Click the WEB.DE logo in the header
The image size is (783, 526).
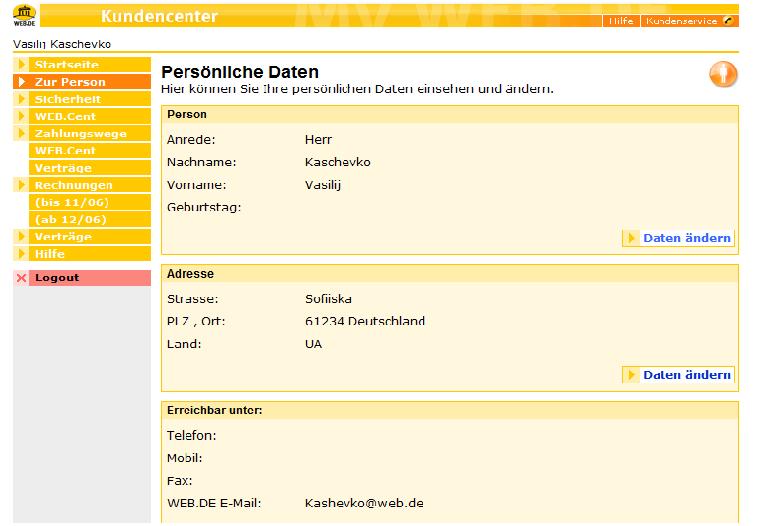pos(24,17)
